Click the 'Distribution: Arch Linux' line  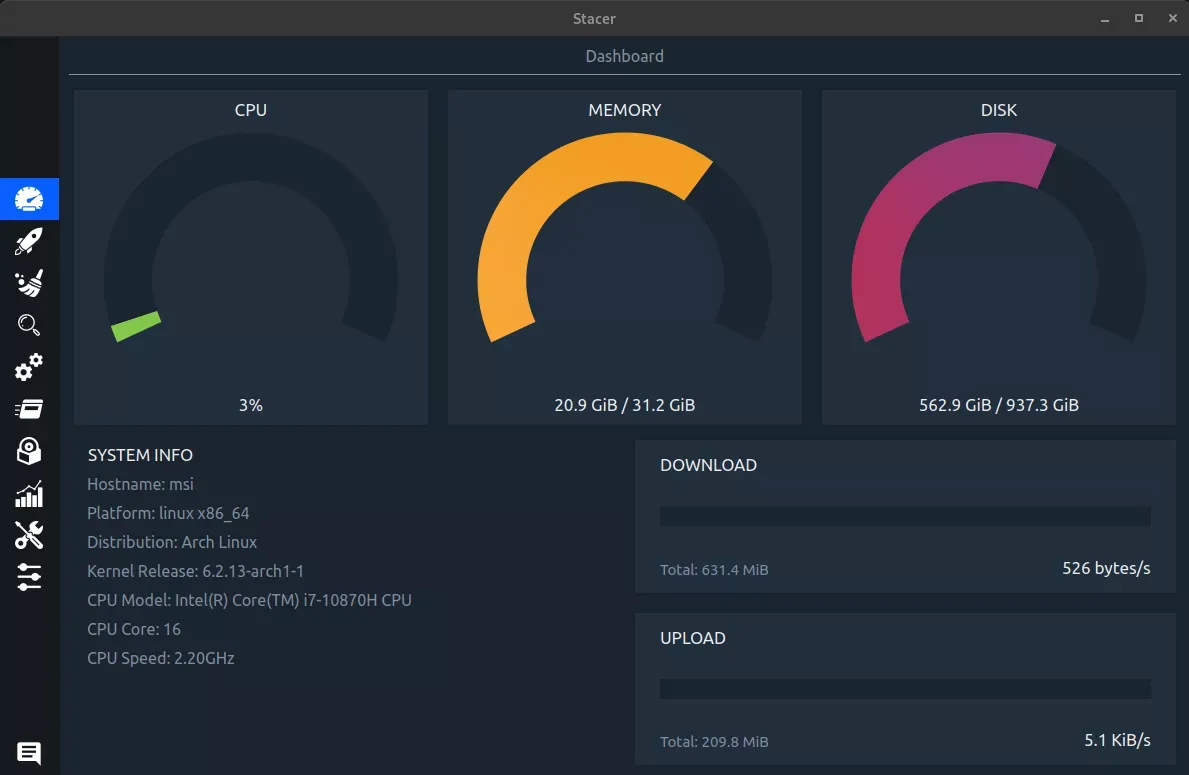coord(172,542)
